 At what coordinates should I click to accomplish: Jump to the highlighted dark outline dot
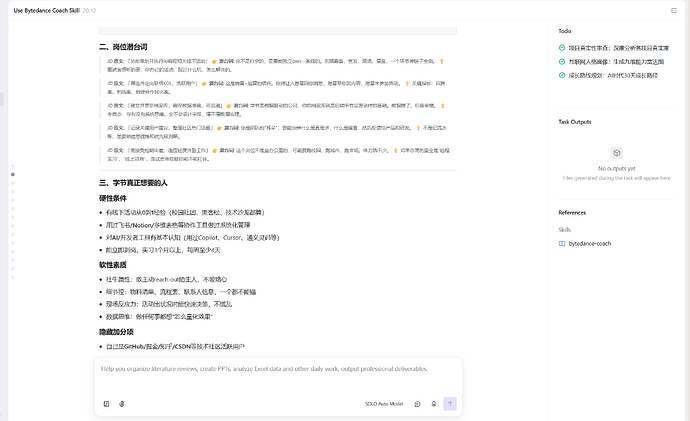click(x=13, y=175)
